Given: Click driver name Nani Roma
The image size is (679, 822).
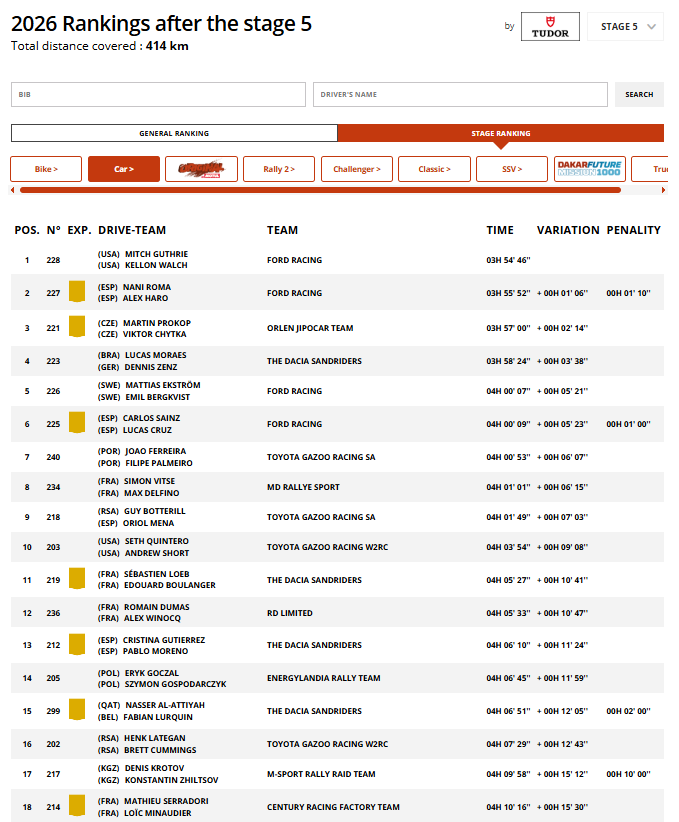Looking at the screenshot, I should tap(147, 287).
